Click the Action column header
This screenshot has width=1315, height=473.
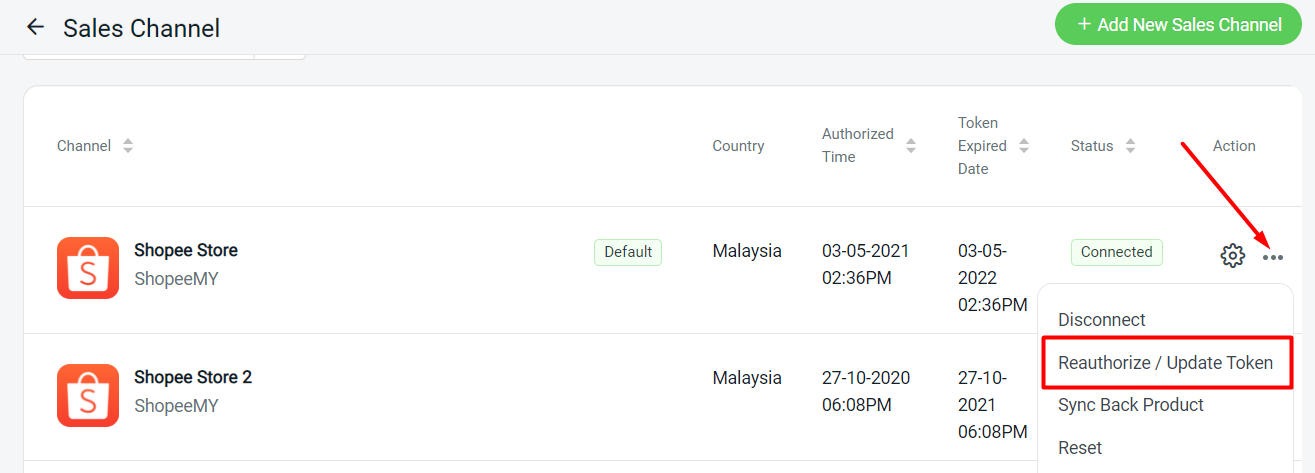(x=1234, y=146)
